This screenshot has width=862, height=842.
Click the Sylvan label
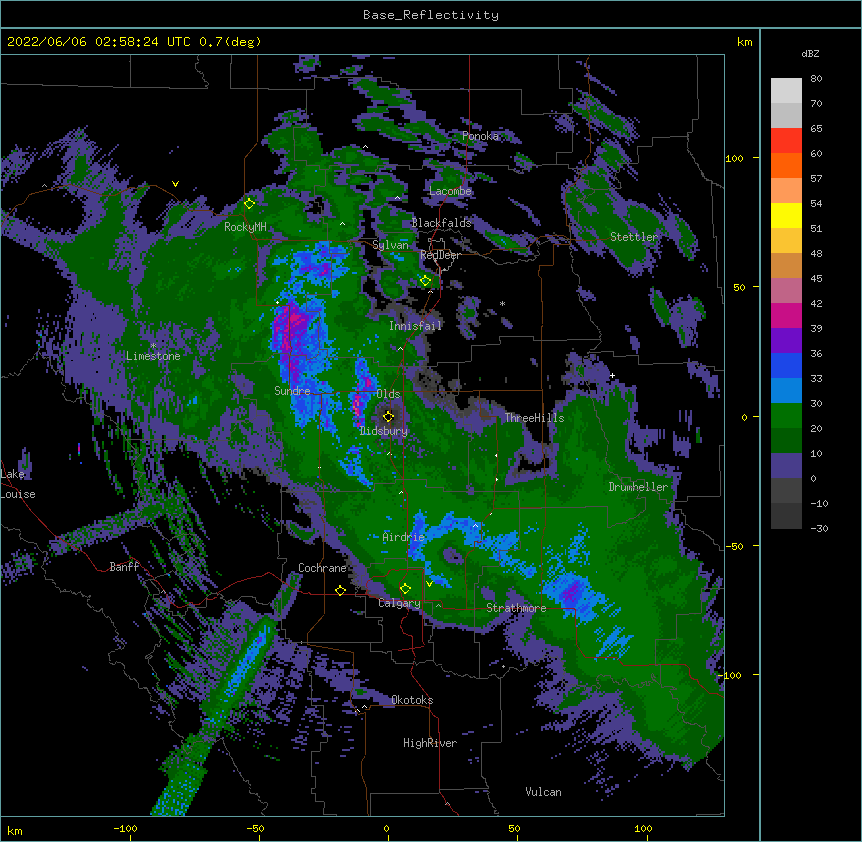pyautogui.click(x=390, y=245)
